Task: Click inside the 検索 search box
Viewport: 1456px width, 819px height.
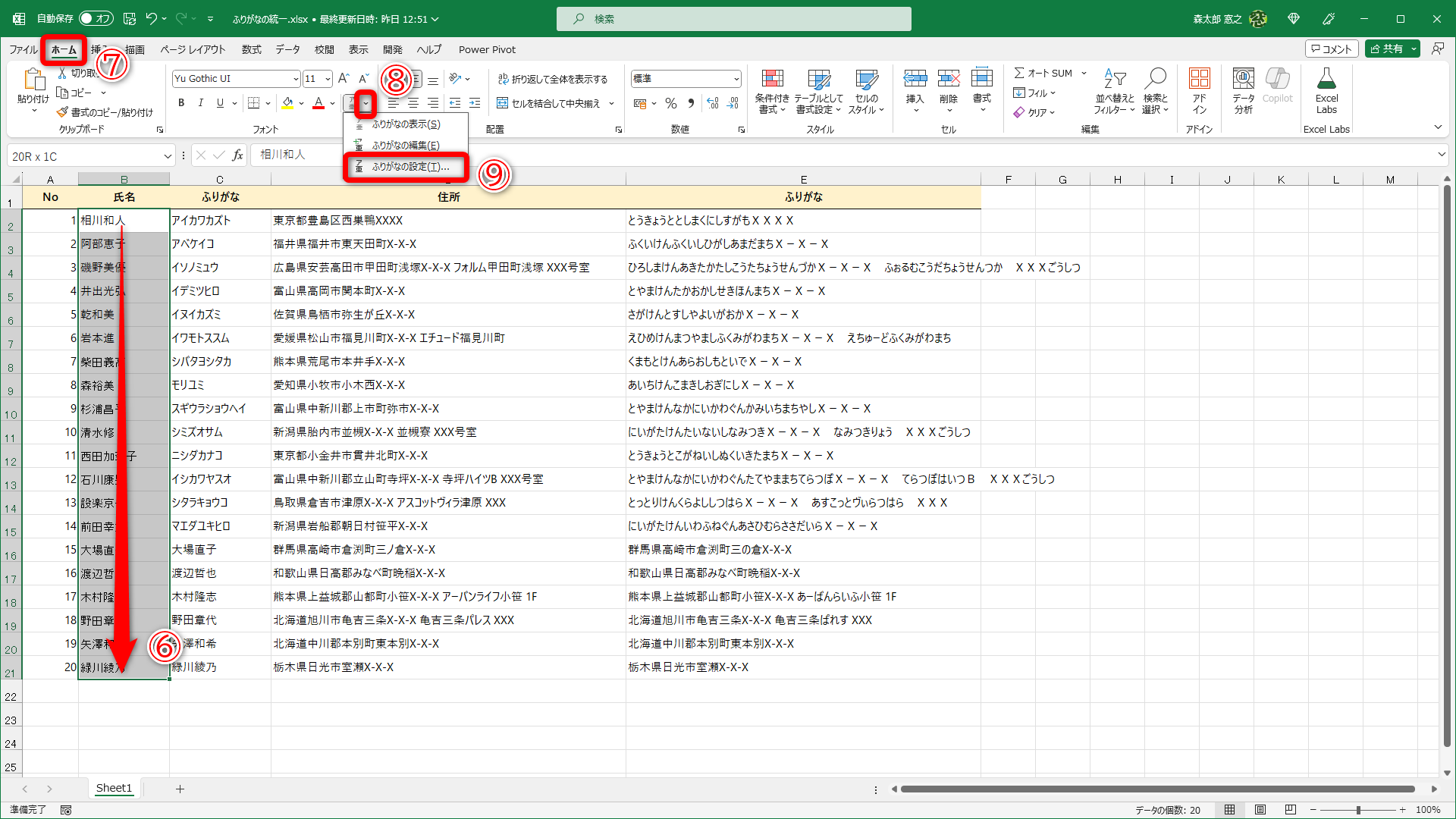Action: click(x=733, y=18)
